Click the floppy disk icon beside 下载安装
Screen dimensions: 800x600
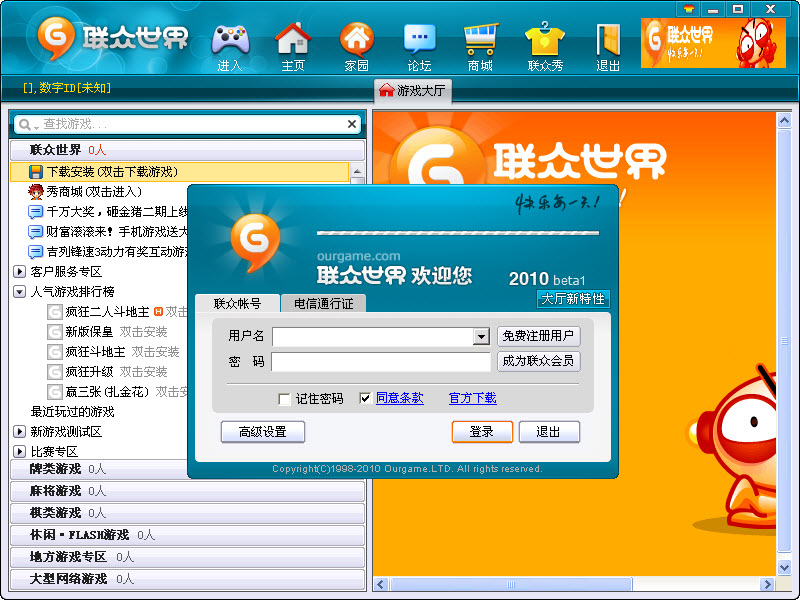(x=35, y=172)
